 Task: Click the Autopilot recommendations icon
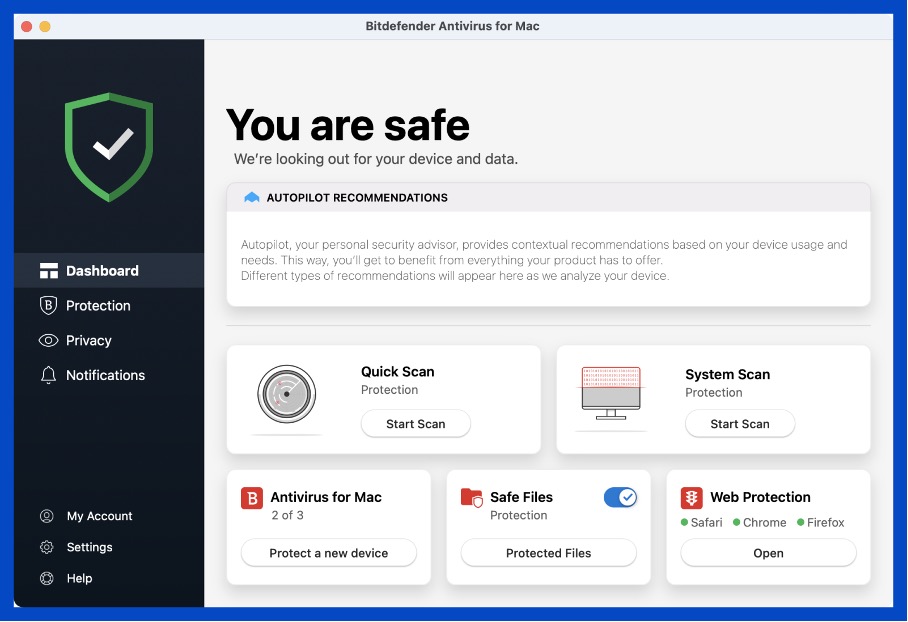(x=252, y=198)
